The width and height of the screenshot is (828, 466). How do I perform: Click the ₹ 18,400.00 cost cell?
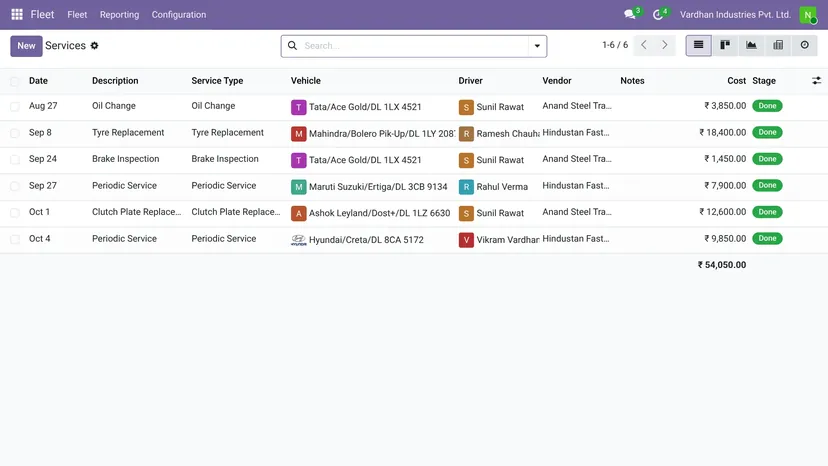[722, 133]
